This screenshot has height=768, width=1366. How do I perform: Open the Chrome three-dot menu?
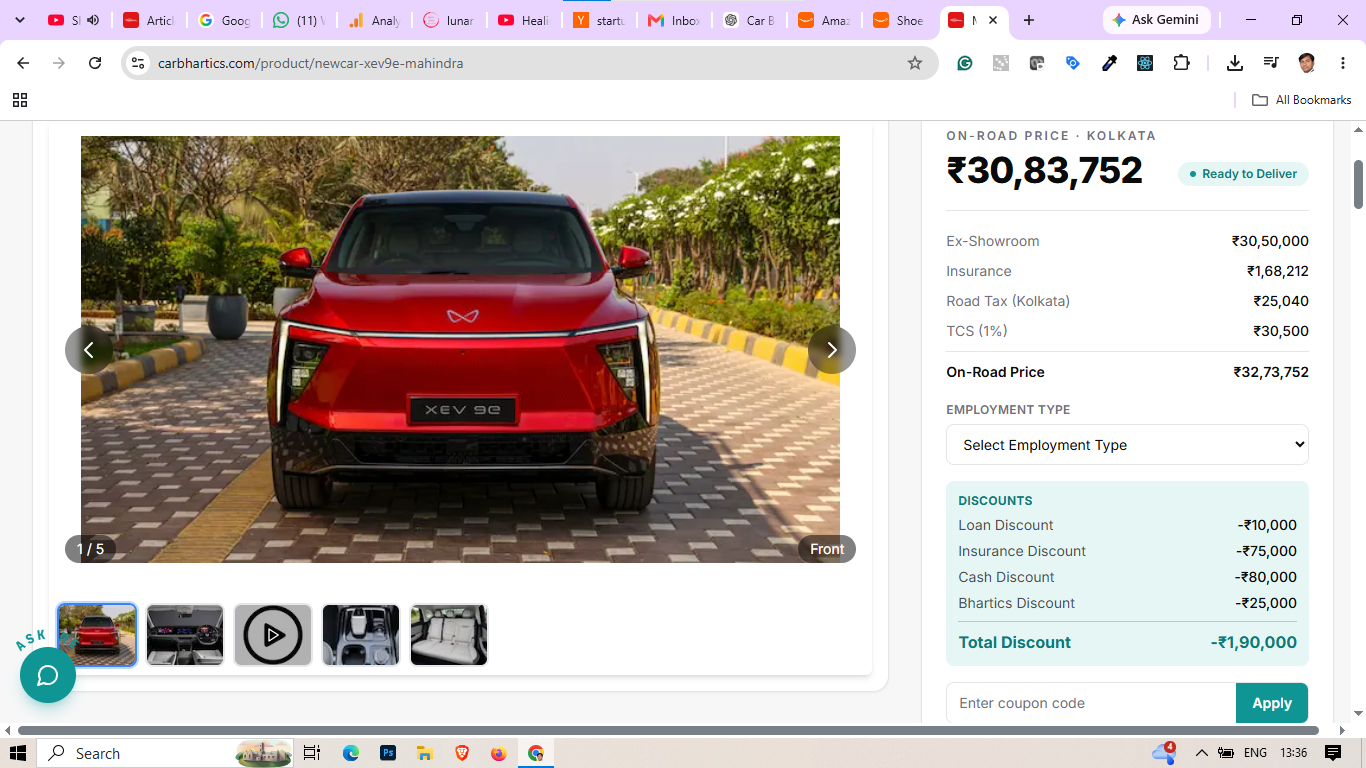click(x=1341, y=63)
